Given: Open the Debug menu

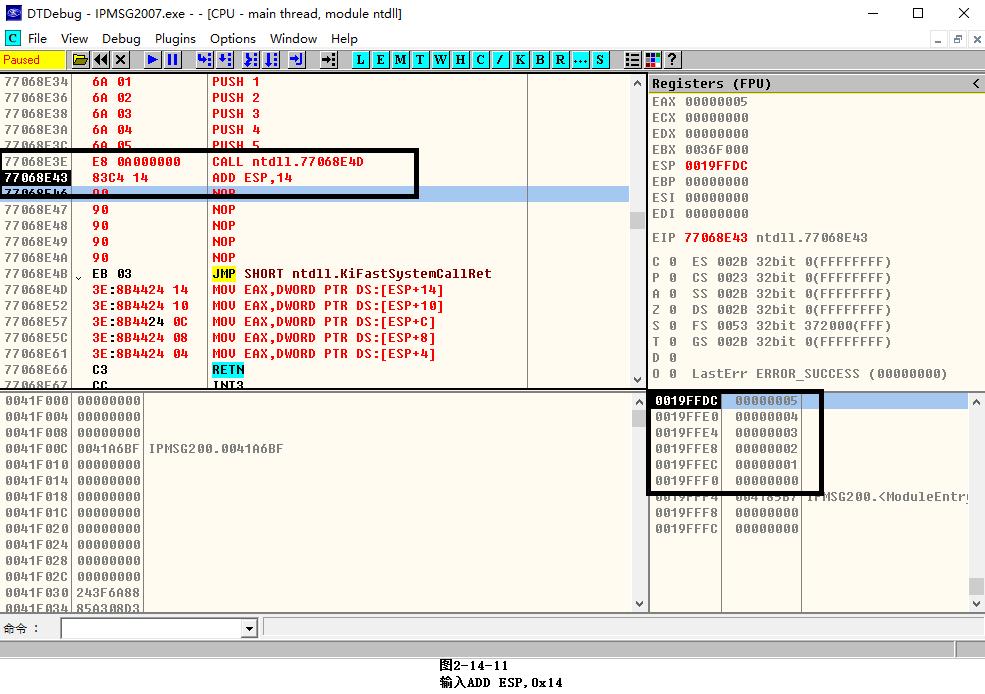Looking at the screenshot, I should coord(121,38).
